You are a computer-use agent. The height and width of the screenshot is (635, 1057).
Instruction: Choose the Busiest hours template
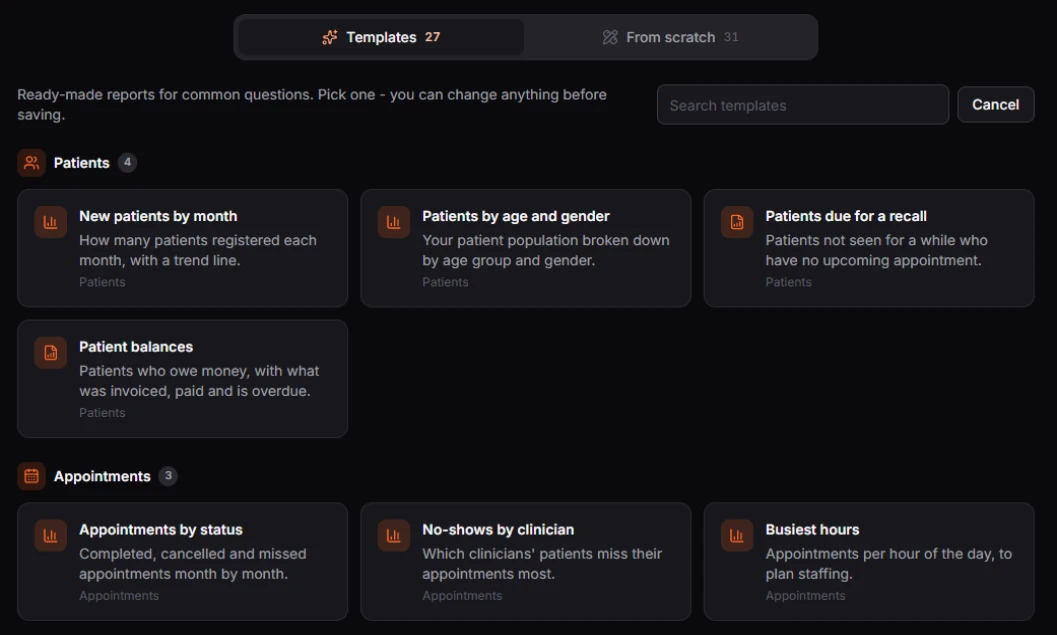tap(869, 562)
